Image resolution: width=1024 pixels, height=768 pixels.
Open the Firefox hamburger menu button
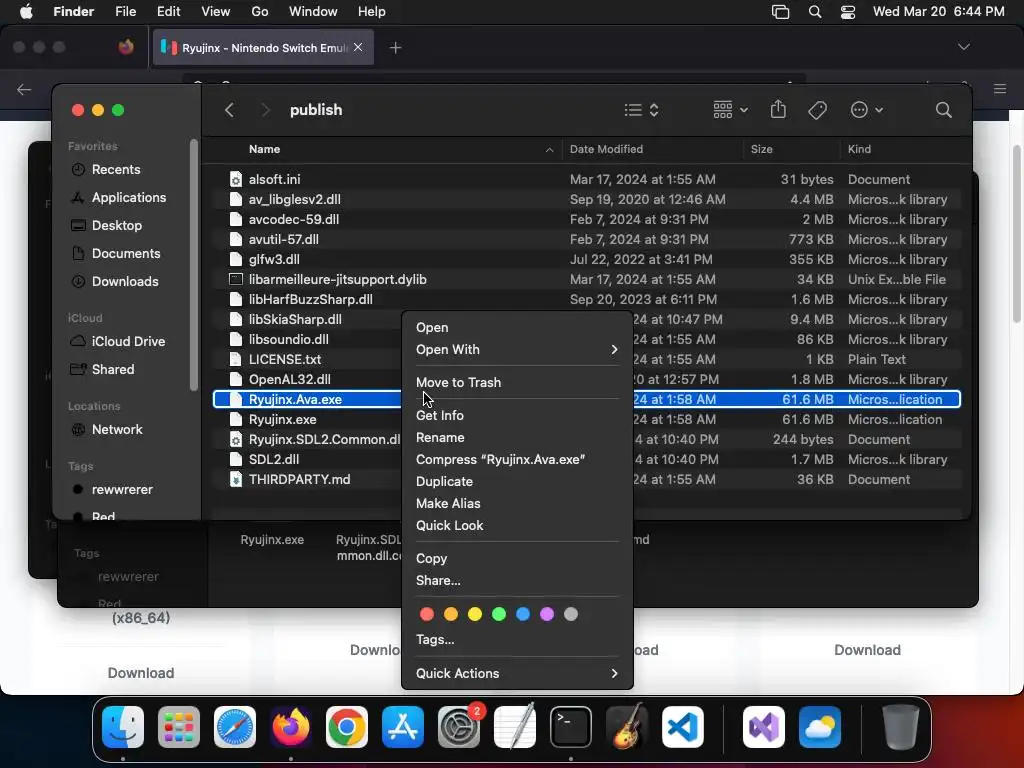tap(999, 89)
